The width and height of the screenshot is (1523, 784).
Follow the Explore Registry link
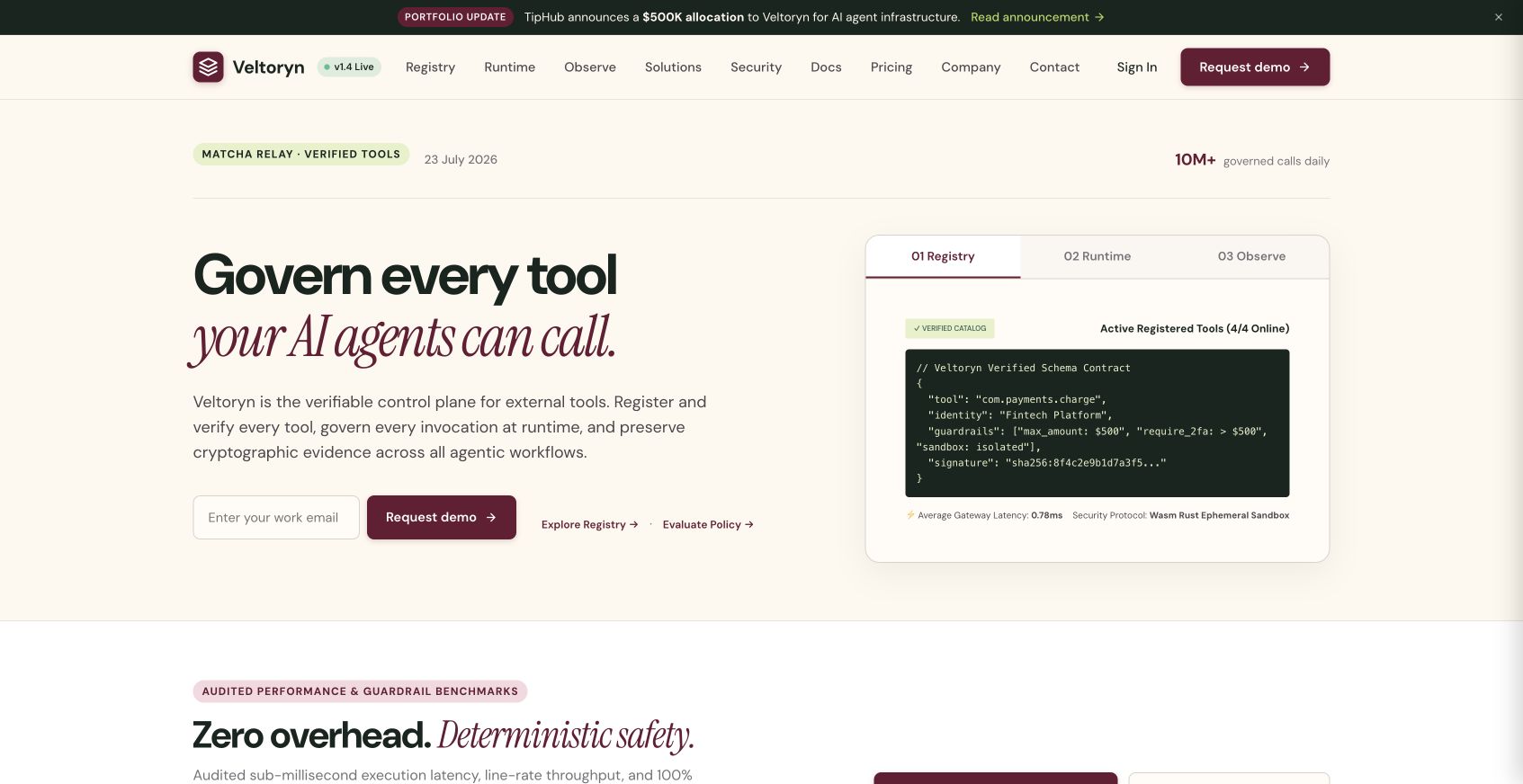click(589, 525)
